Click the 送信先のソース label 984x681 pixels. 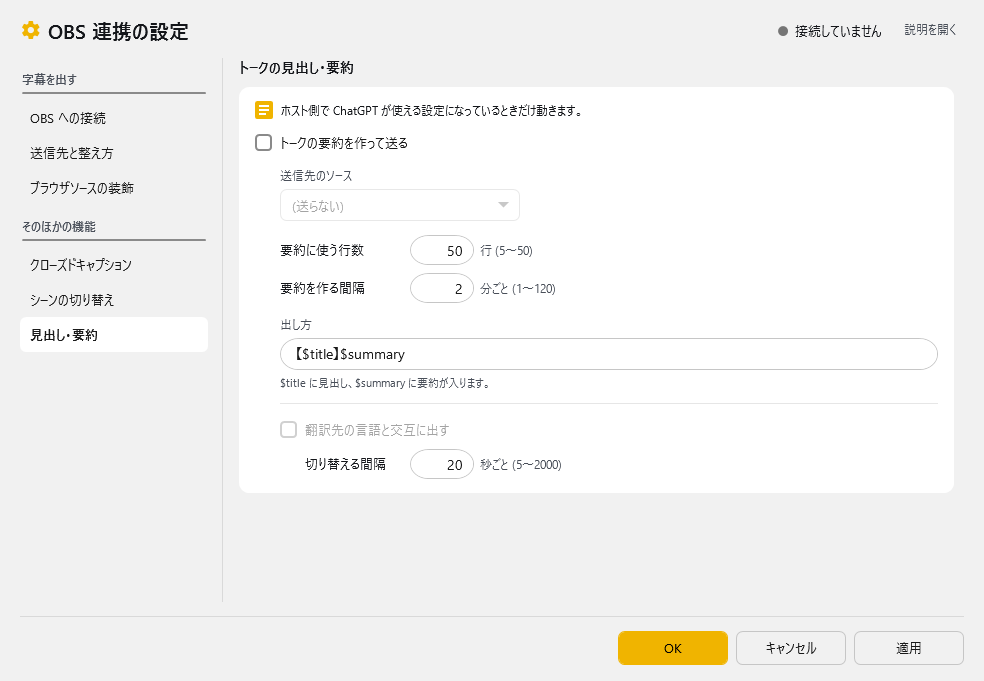pos(316,176)
